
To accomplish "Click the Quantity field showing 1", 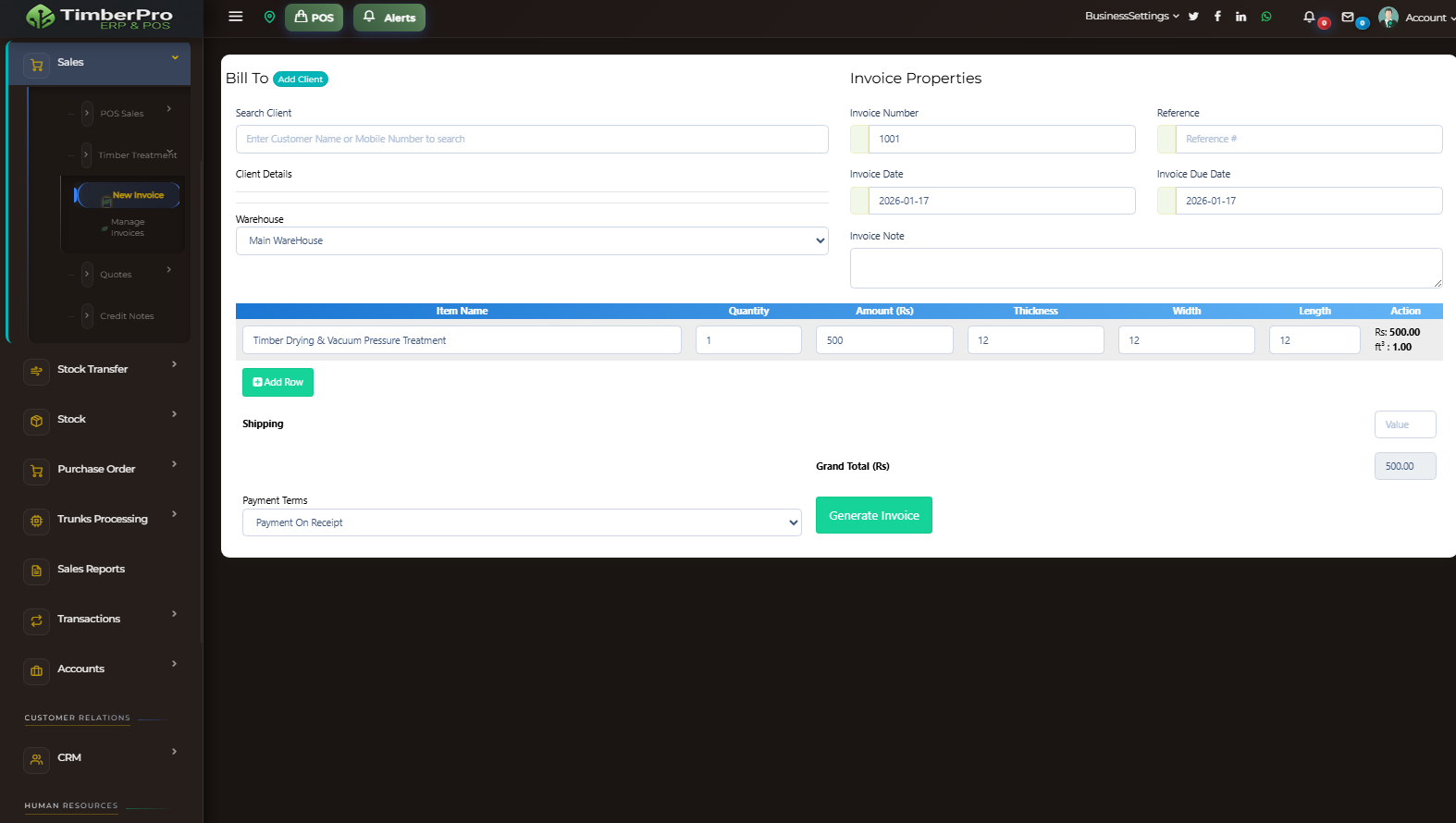I will (x=748, y=340).
